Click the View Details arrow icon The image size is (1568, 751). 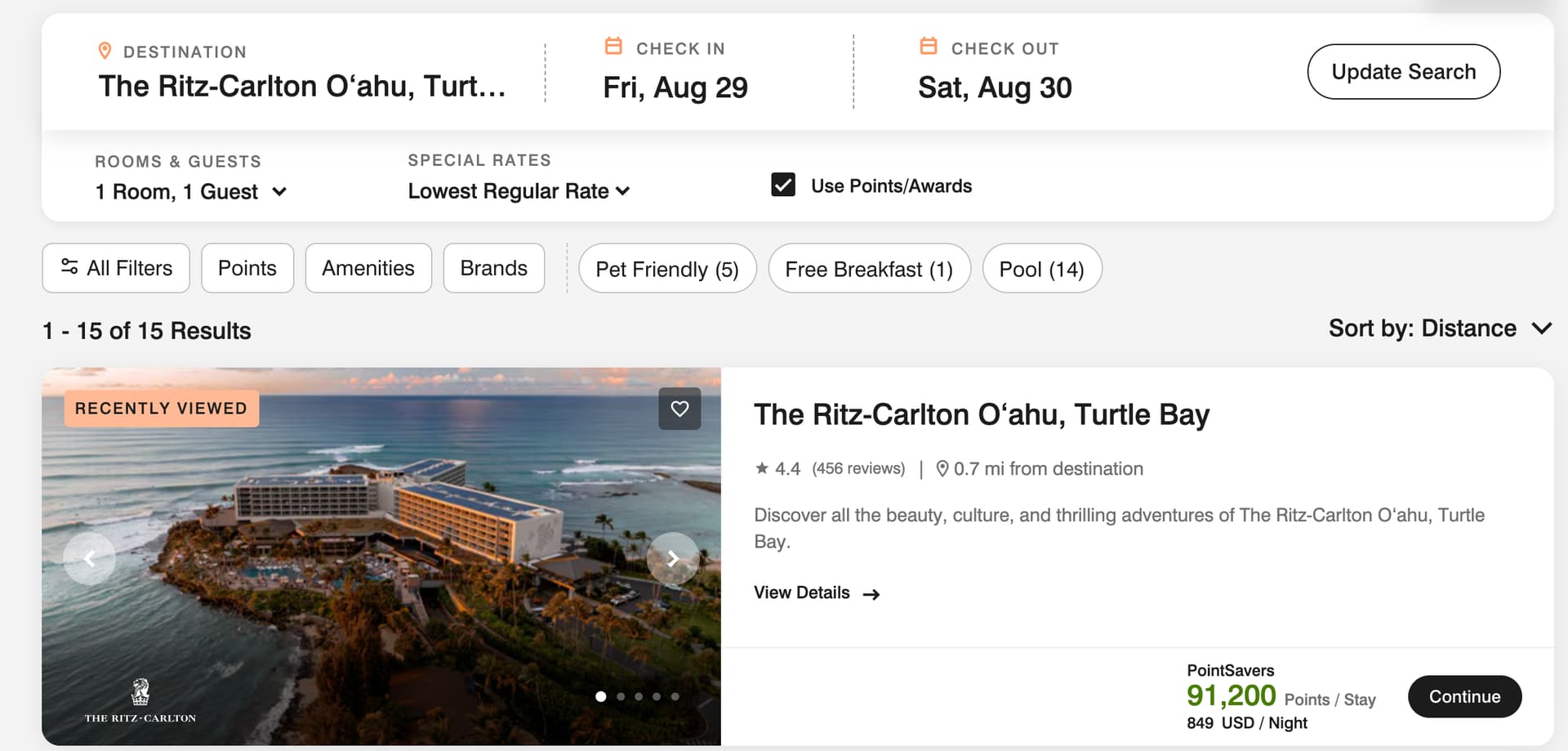pos(871,594)
